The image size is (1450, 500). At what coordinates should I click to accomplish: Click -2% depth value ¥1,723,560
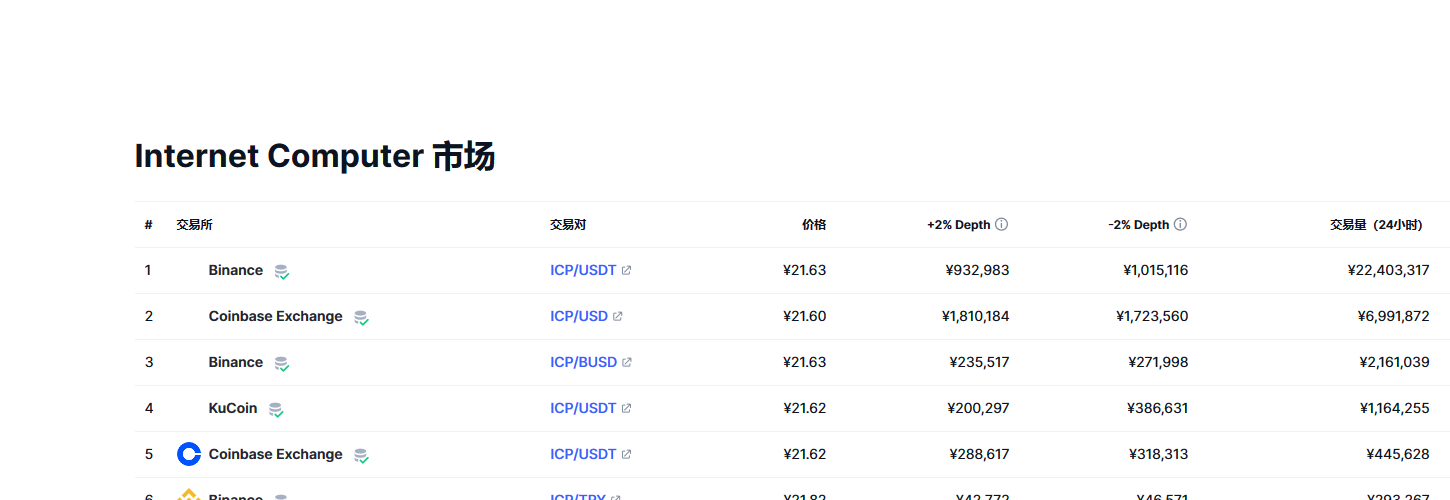(1152, 316)
